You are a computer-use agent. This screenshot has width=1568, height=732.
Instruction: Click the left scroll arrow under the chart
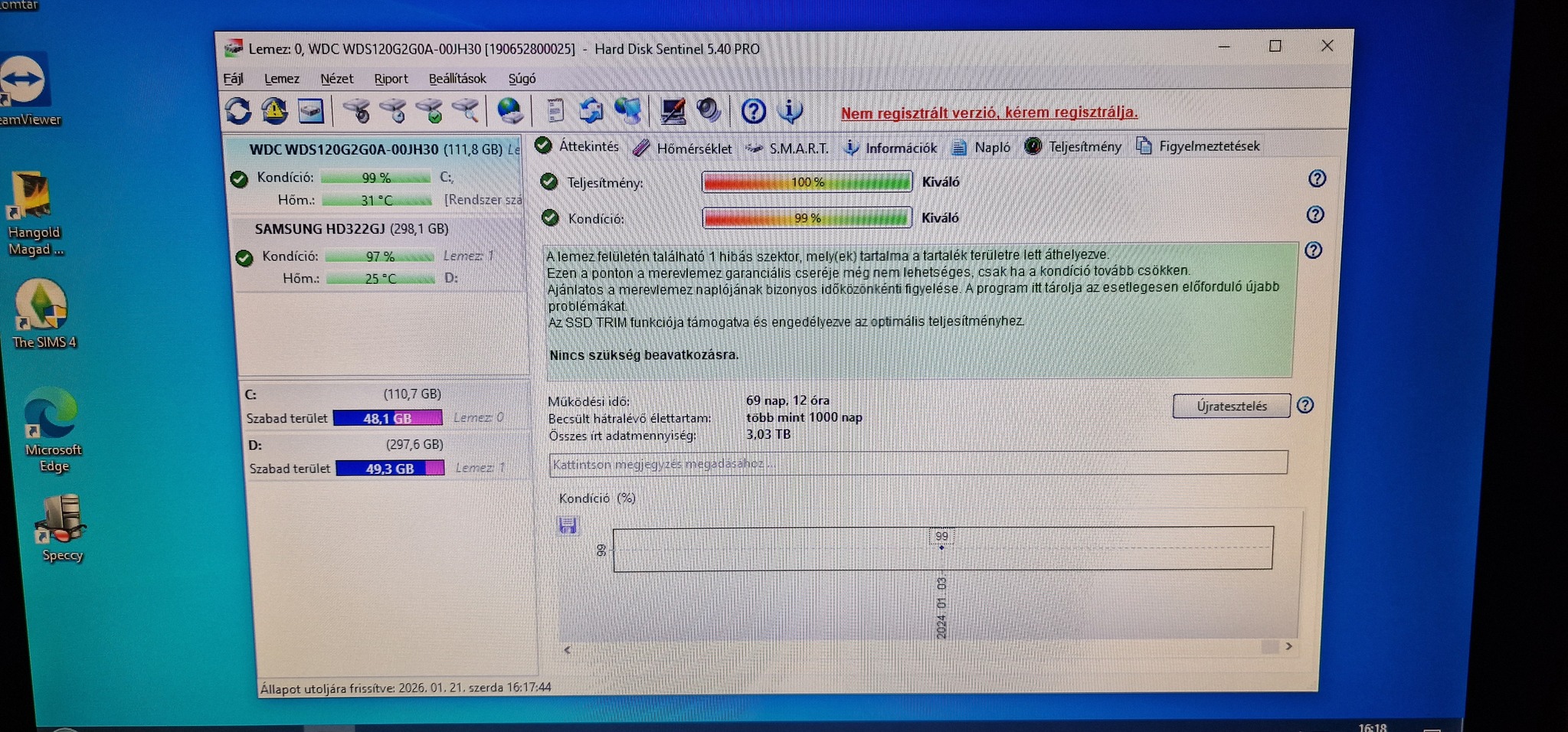point(568,649)
